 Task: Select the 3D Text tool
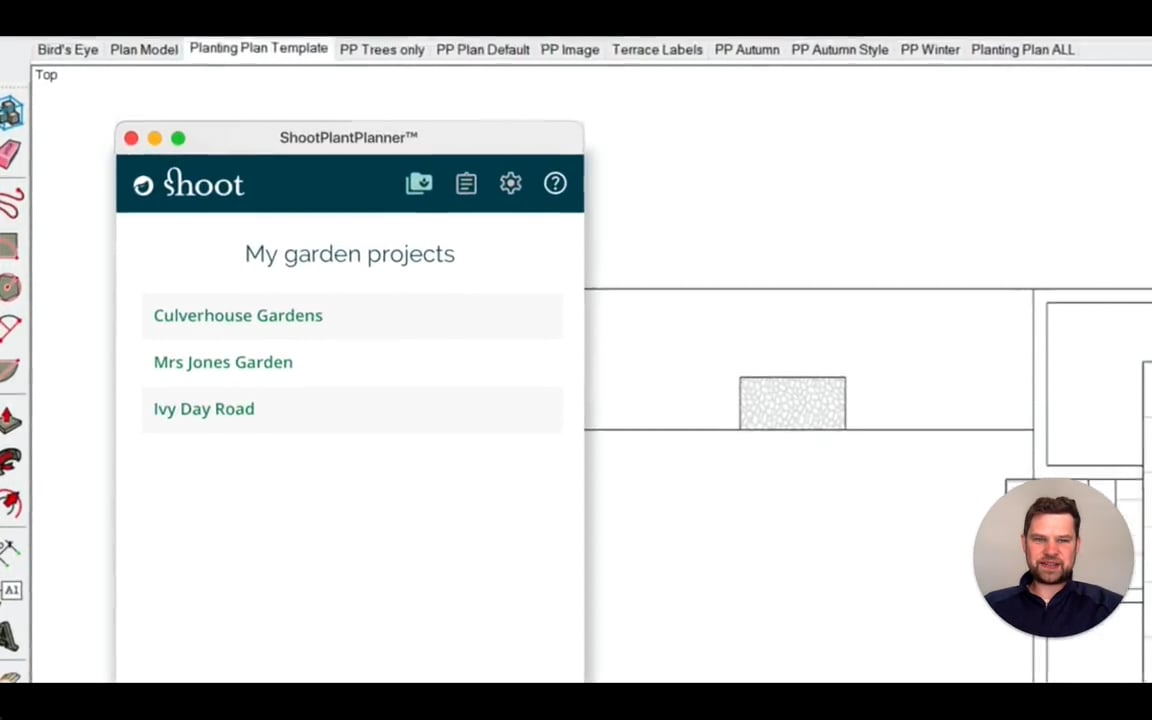(9, 636)
